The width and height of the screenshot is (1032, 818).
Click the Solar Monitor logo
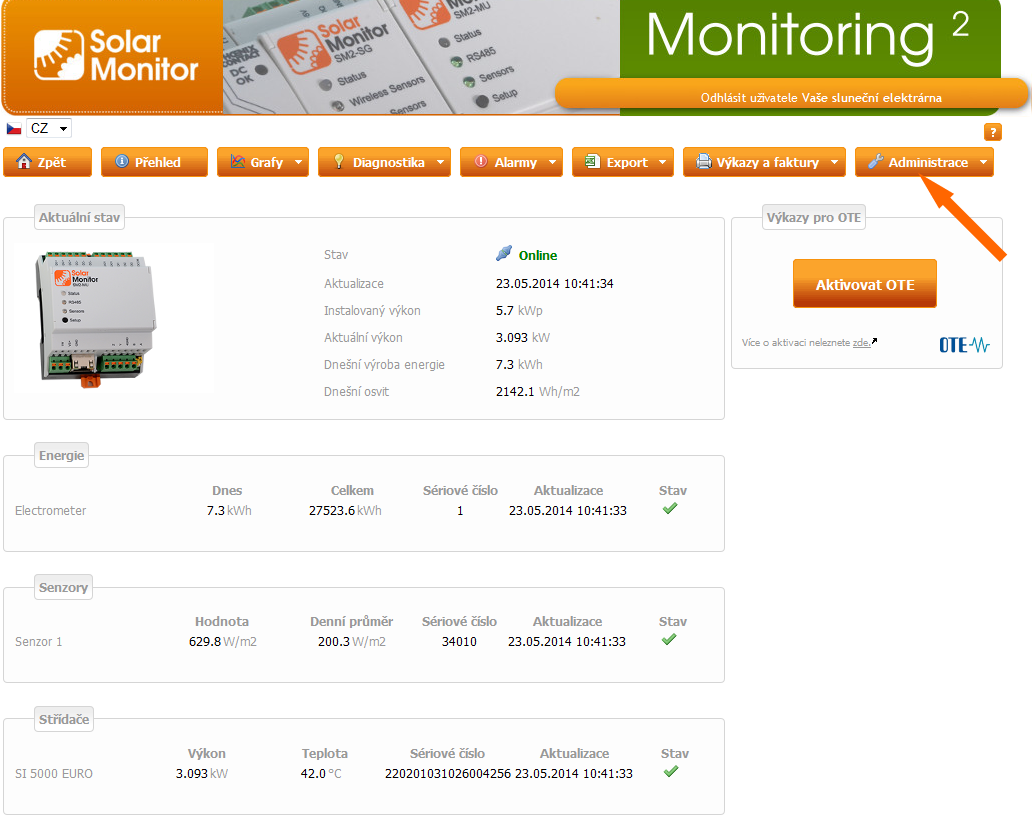click(116, 56)
